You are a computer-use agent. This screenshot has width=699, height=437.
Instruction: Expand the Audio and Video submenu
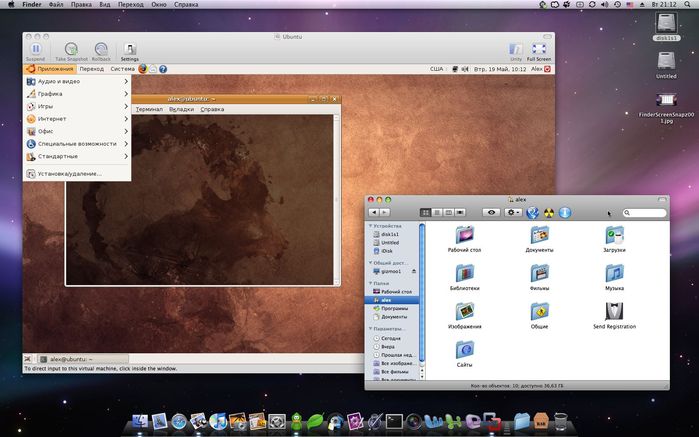[x=77, y=81]
